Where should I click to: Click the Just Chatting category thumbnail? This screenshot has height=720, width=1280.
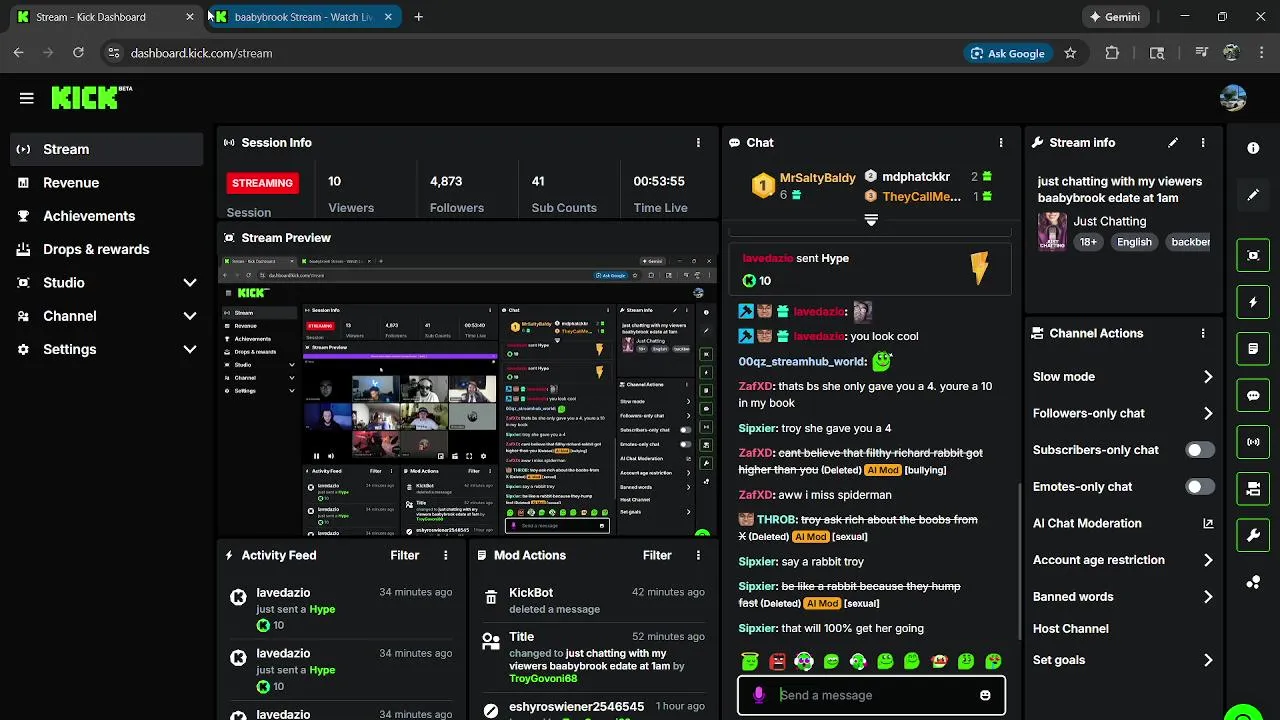(1052, 231)
